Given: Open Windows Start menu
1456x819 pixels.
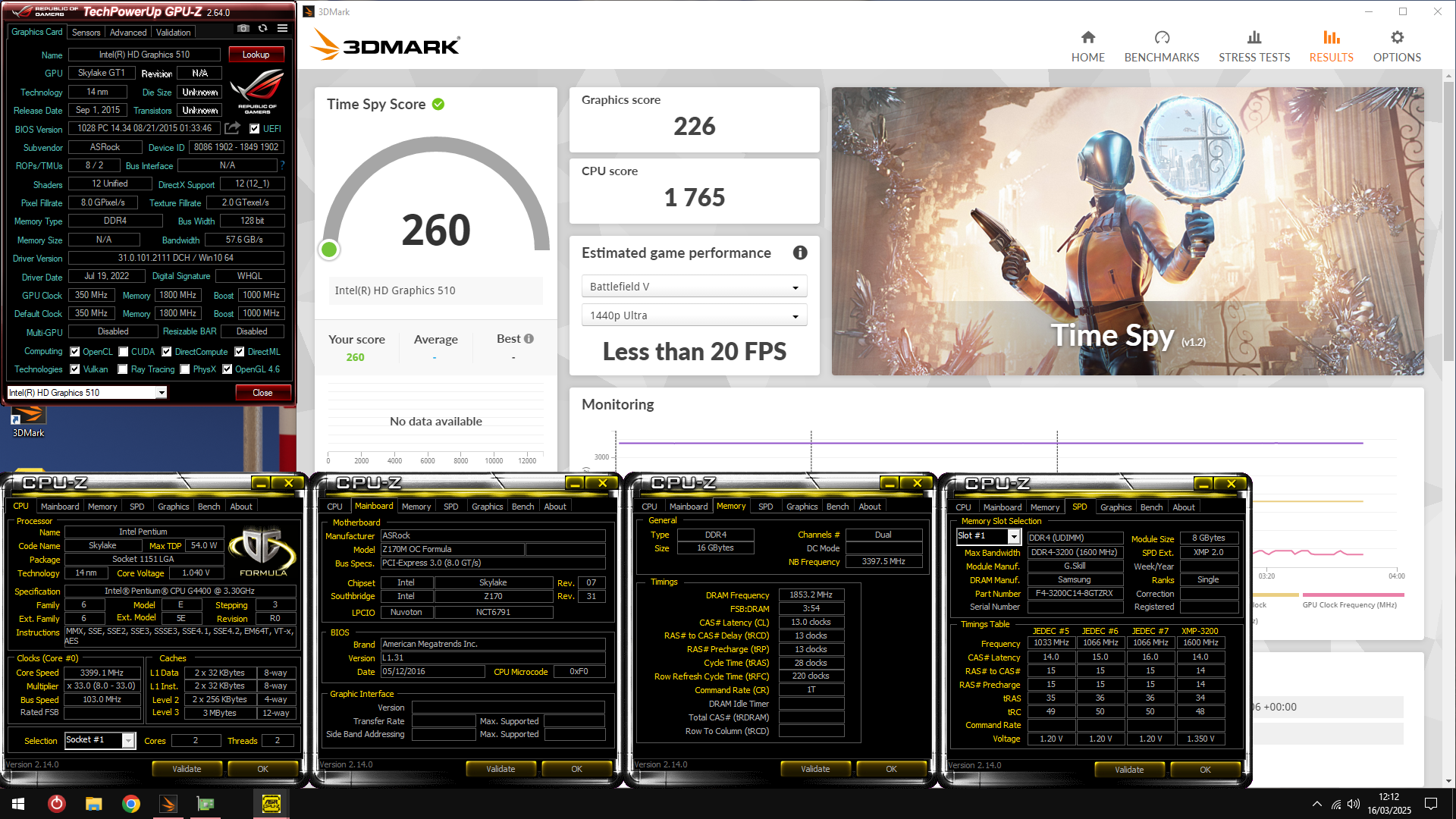Looking at the screenshot, I should pyautogui.click(x=18, y=804).
